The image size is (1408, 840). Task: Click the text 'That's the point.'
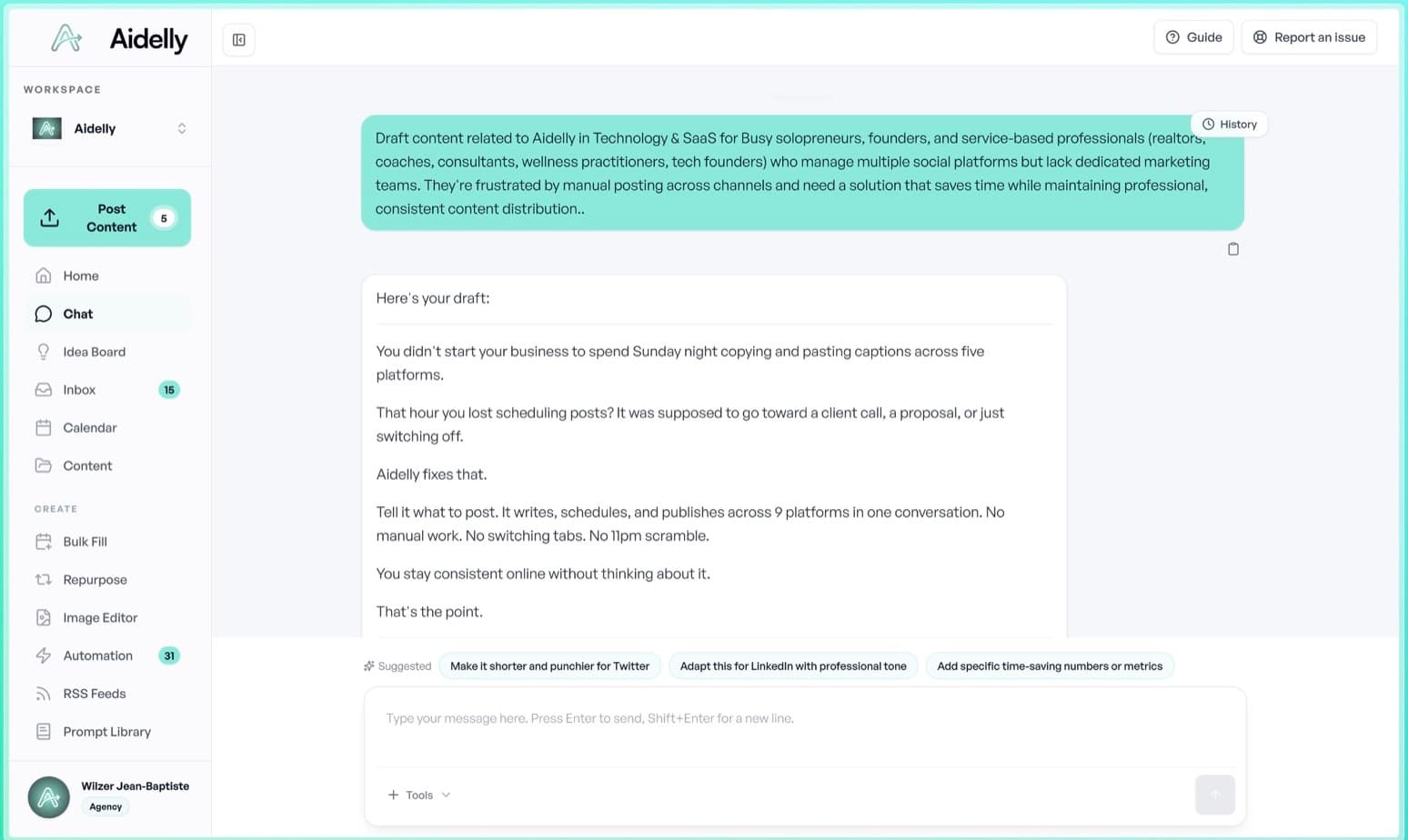[429, 612]
